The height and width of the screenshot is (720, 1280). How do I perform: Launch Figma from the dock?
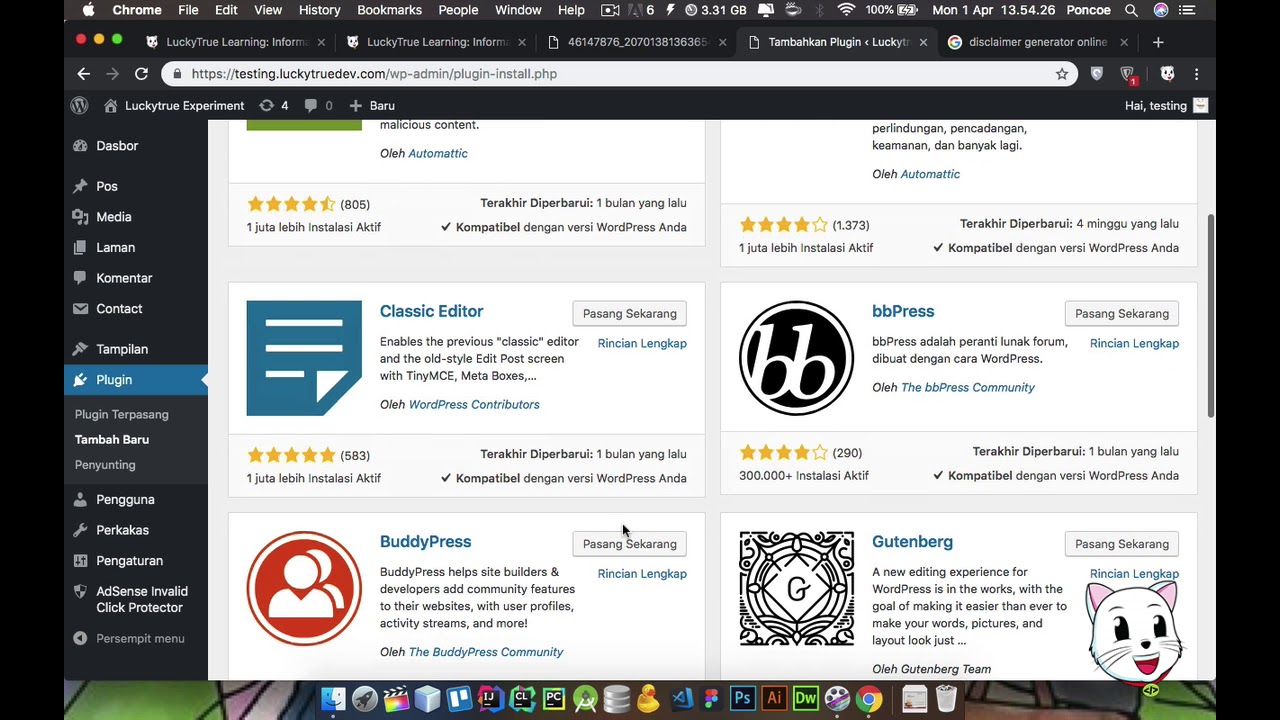click(711, 698)
